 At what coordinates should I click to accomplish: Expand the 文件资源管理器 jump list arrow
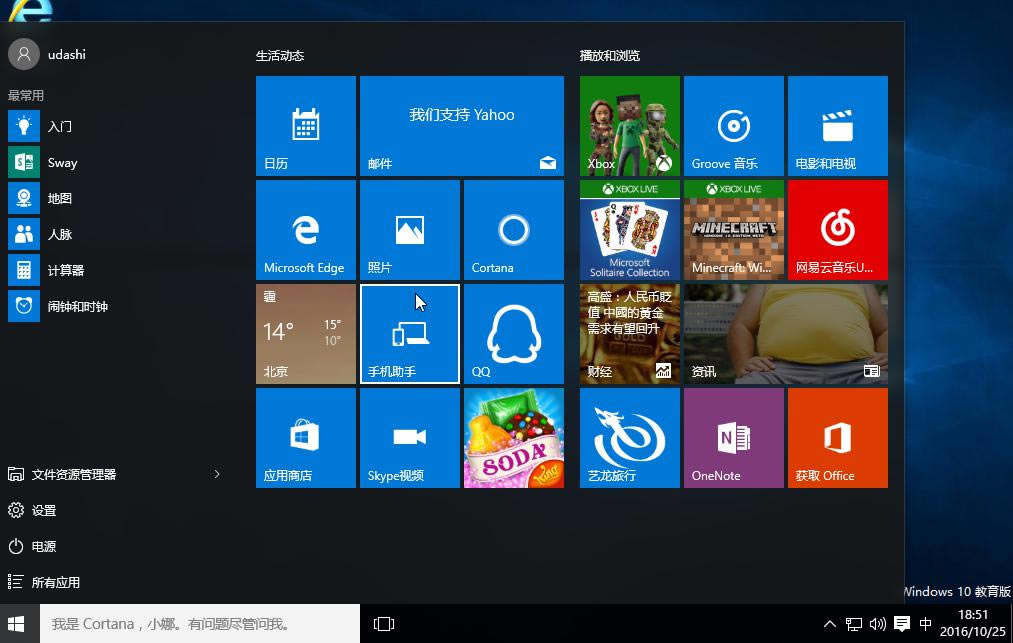pos(217,474)
